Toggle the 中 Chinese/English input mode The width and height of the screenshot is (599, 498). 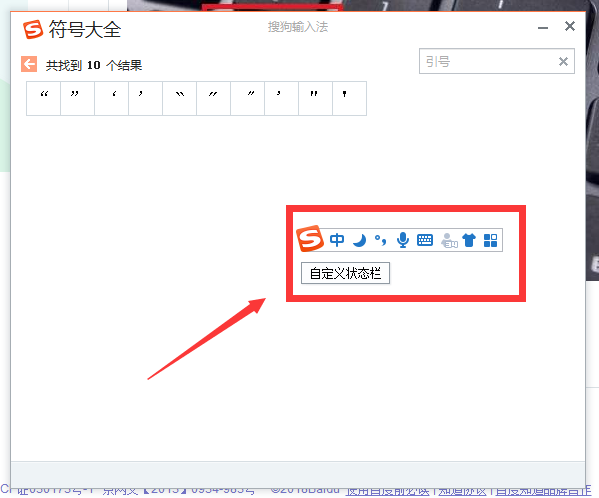337,240
